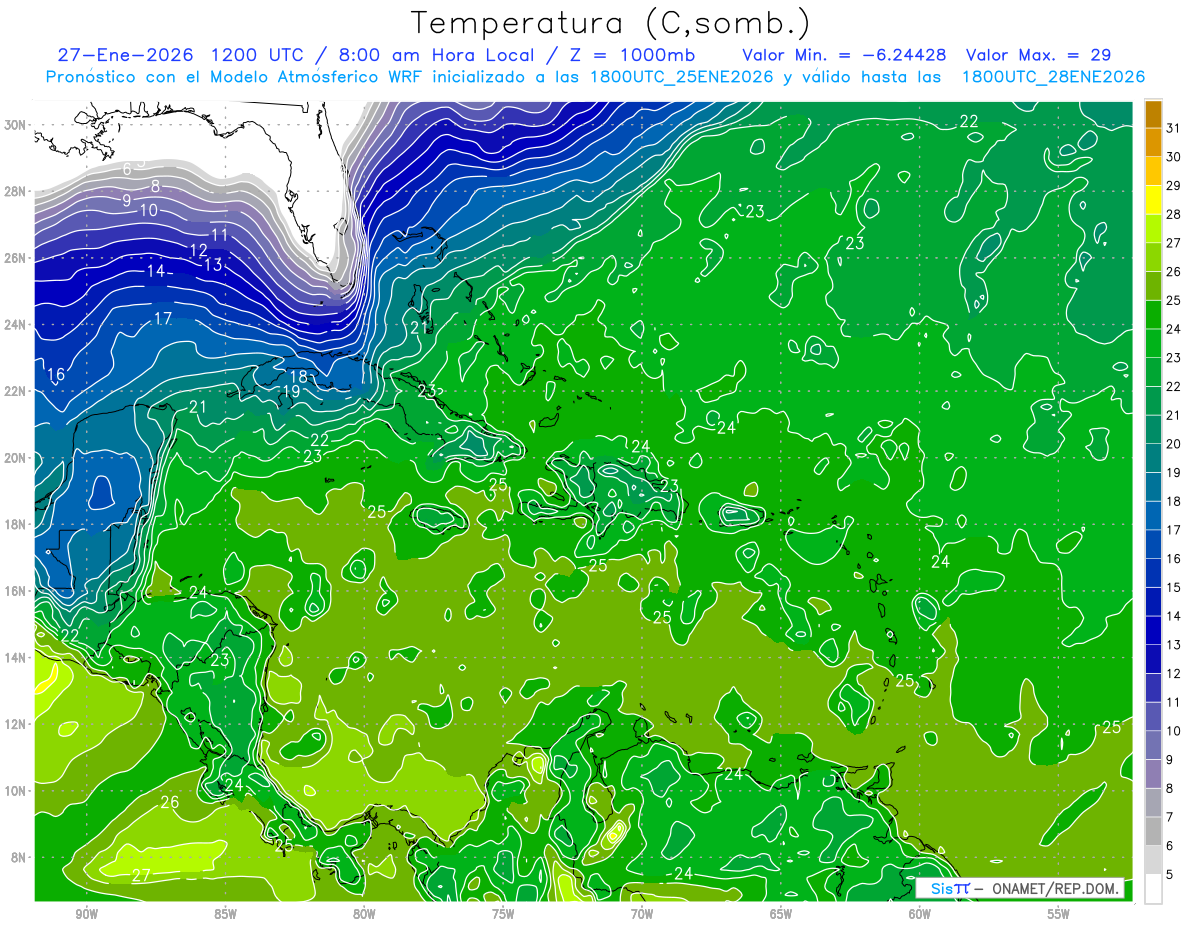Click the blue swatch between 15 and 16
The image size is (1200, 927).
coord(1153,574)
